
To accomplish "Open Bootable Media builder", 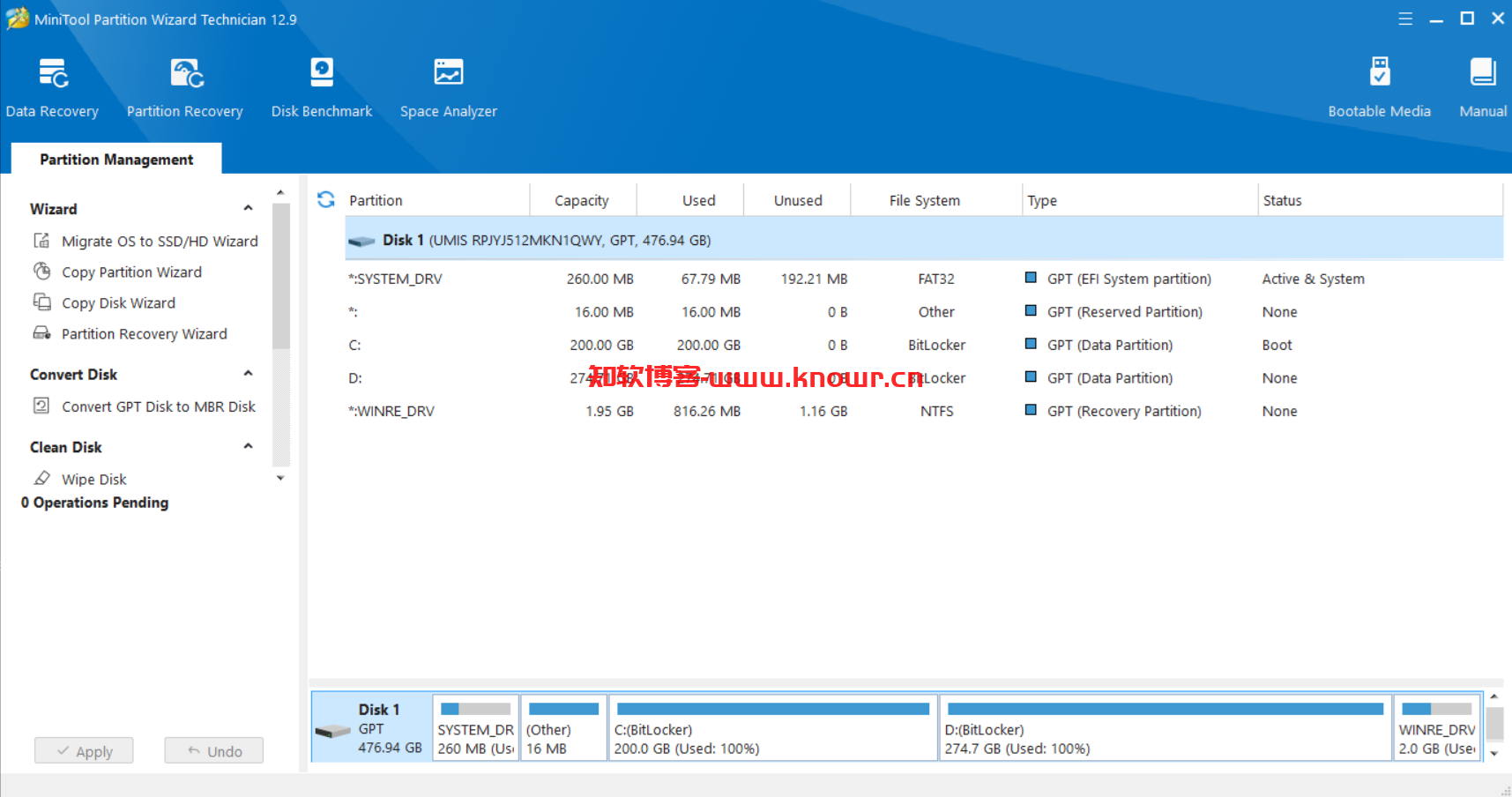I will [x=1380, y=87].
